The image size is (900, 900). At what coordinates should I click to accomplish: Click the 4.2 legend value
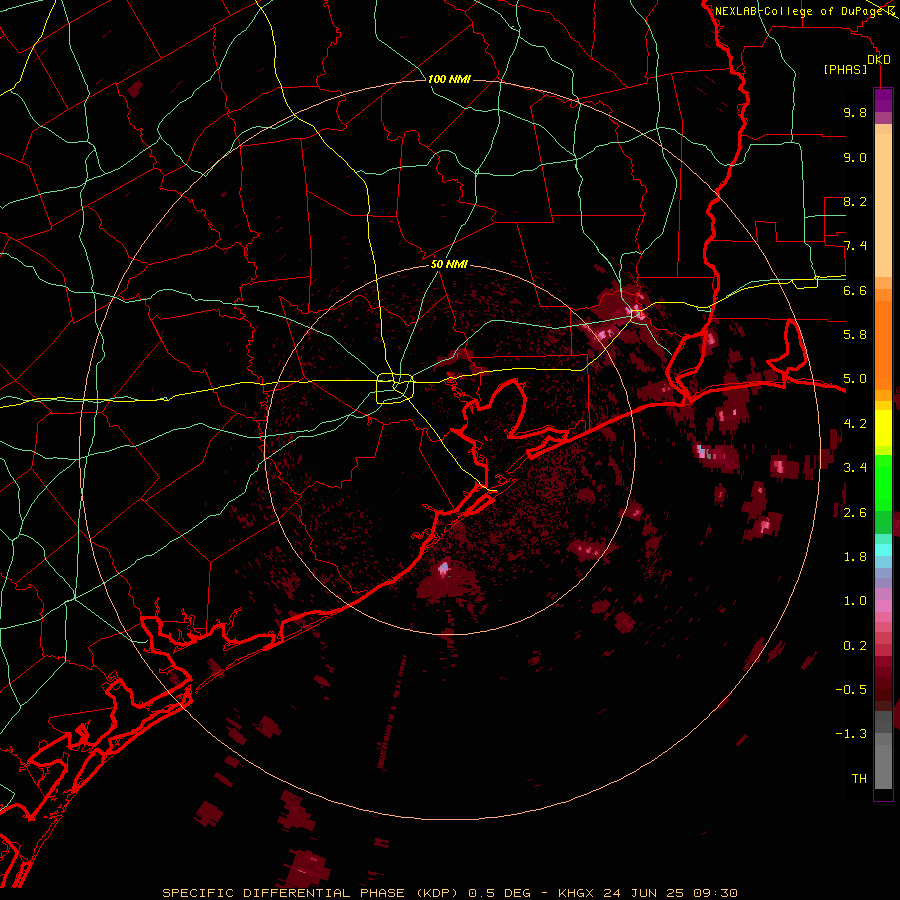[x=855, y=424]
